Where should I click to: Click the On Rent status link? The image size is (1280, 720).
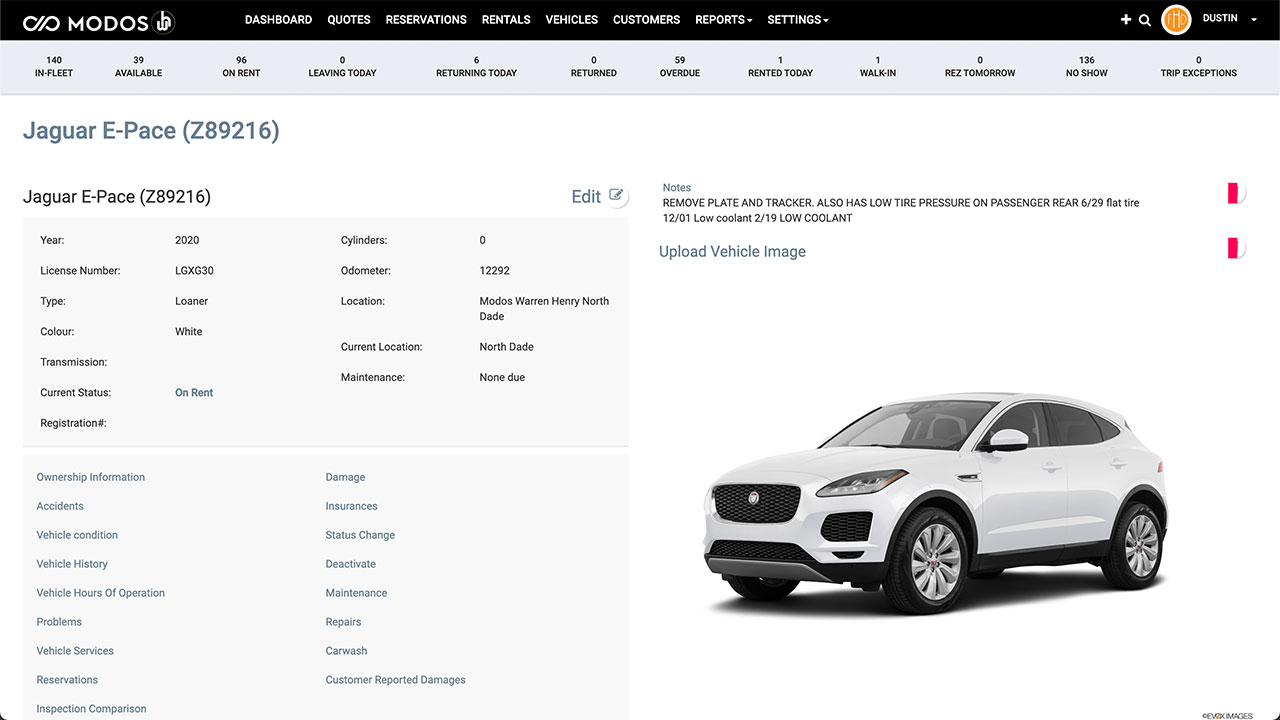tap(194, 393)
